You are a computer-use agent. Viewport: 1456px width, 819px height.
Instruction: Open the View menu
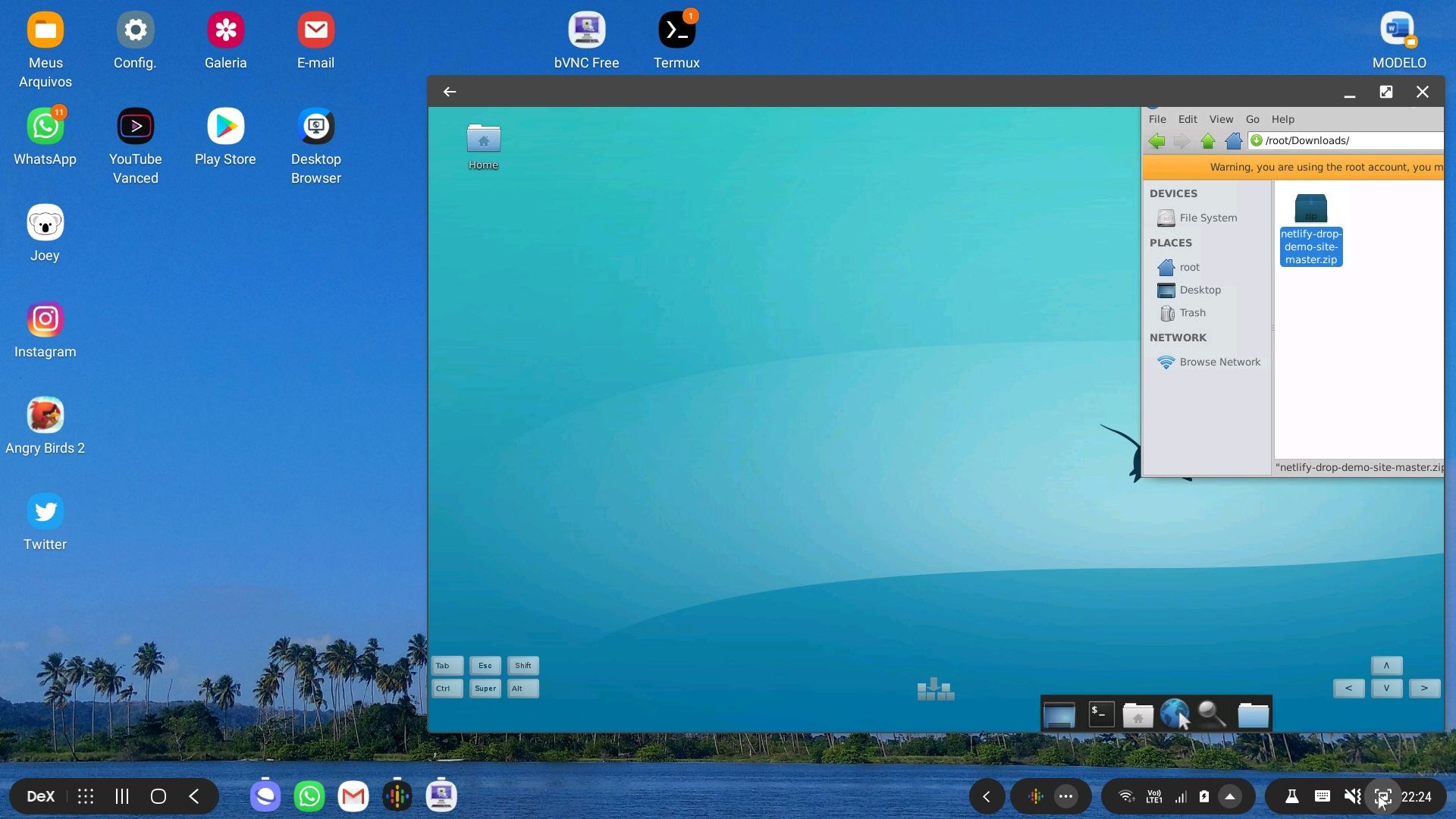(1221, 119)
